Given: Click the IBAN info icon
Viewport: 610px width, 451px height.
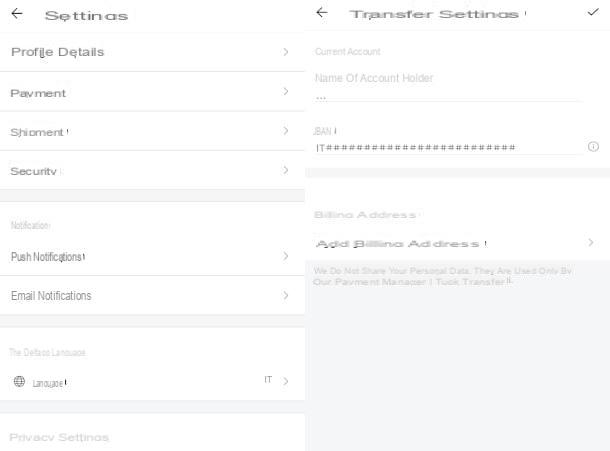Looking at the screenshot, I should pos(593,147).
